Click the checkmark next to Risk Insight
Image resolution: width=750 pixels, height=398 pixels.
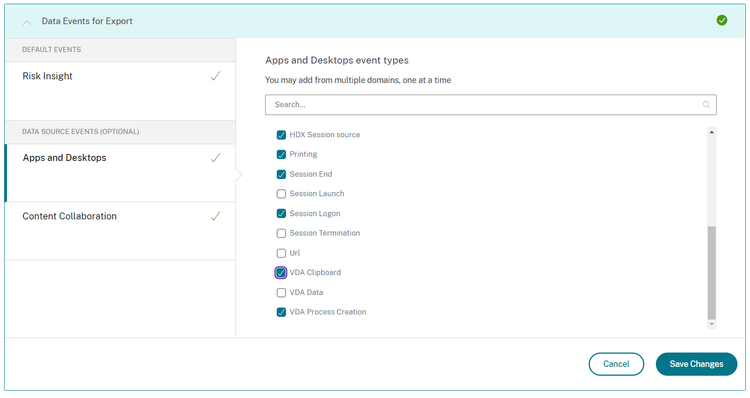coord(215,76)
